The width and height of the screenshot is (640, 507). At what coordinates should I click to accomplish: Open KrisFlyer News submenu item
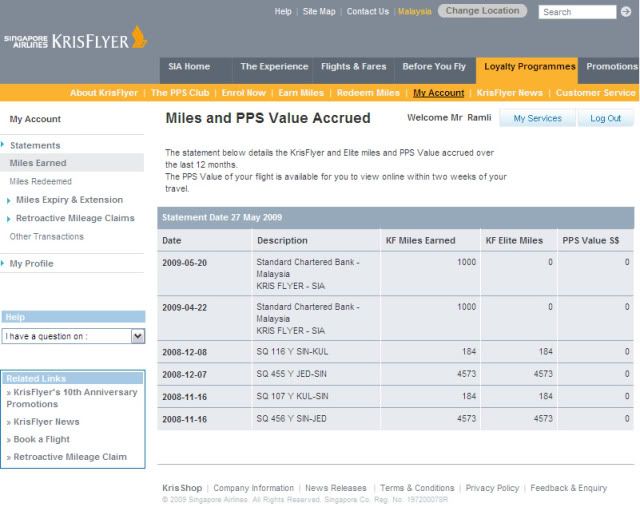click(510, 93)
